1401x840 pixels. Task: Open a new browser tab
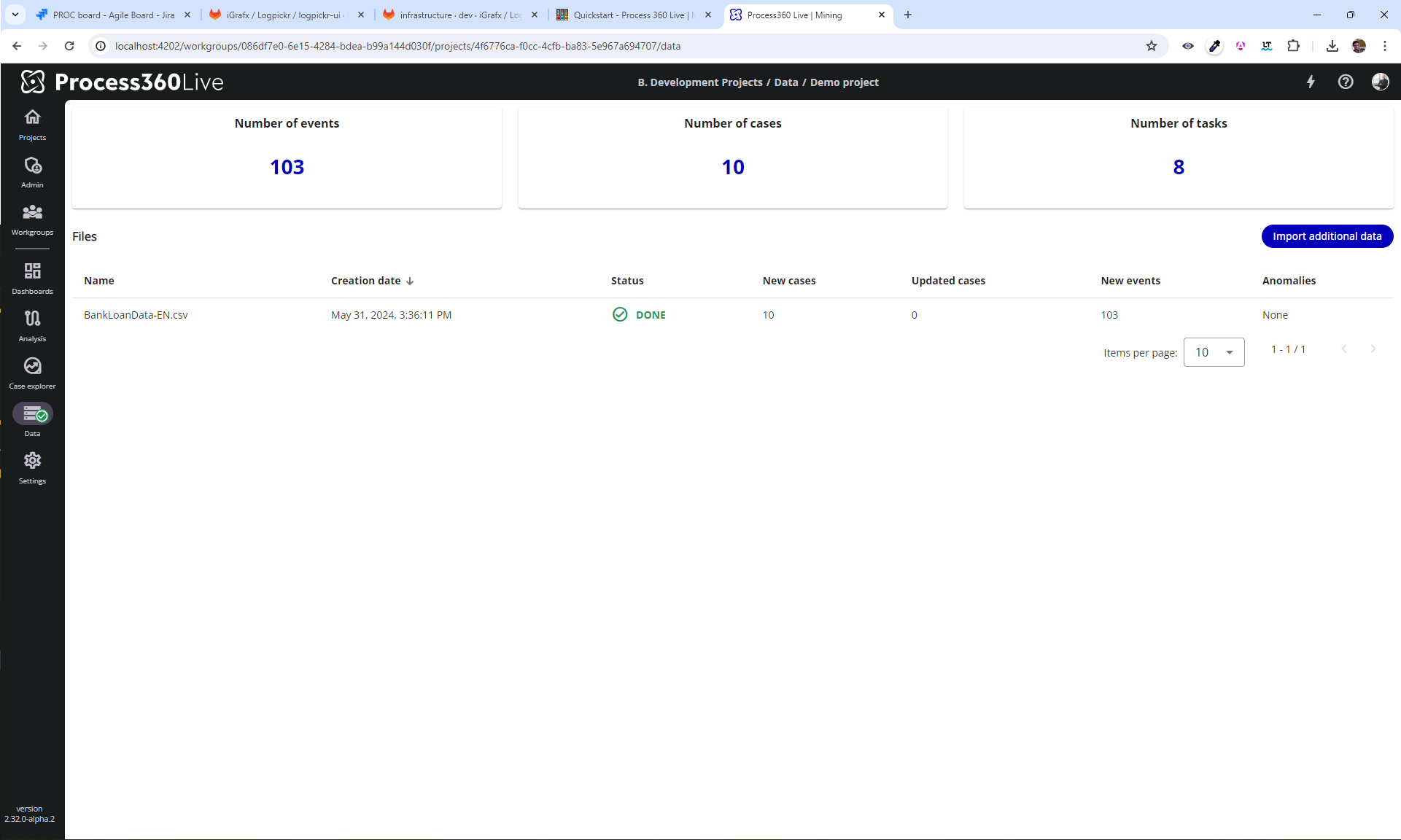coord(908,15)
